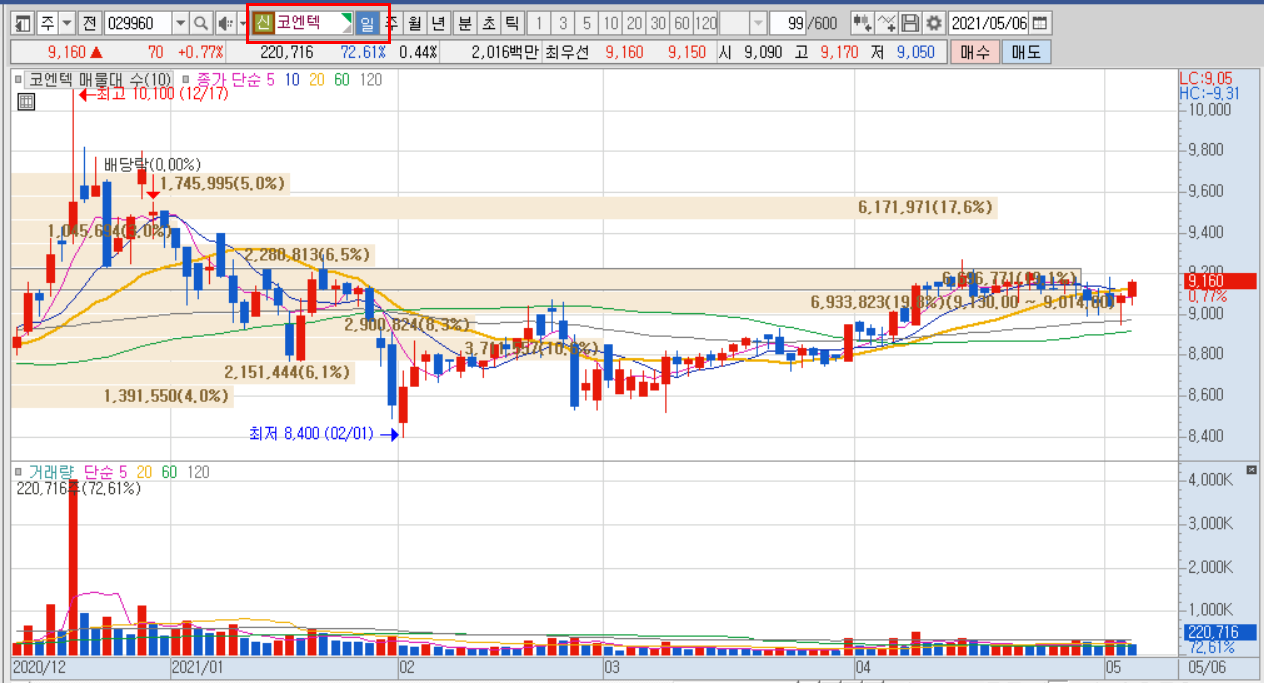The width and height of the screenshot is (1264, 683).
Task: Click the orange 20 moving average label
Action: (x=317, y=79)
